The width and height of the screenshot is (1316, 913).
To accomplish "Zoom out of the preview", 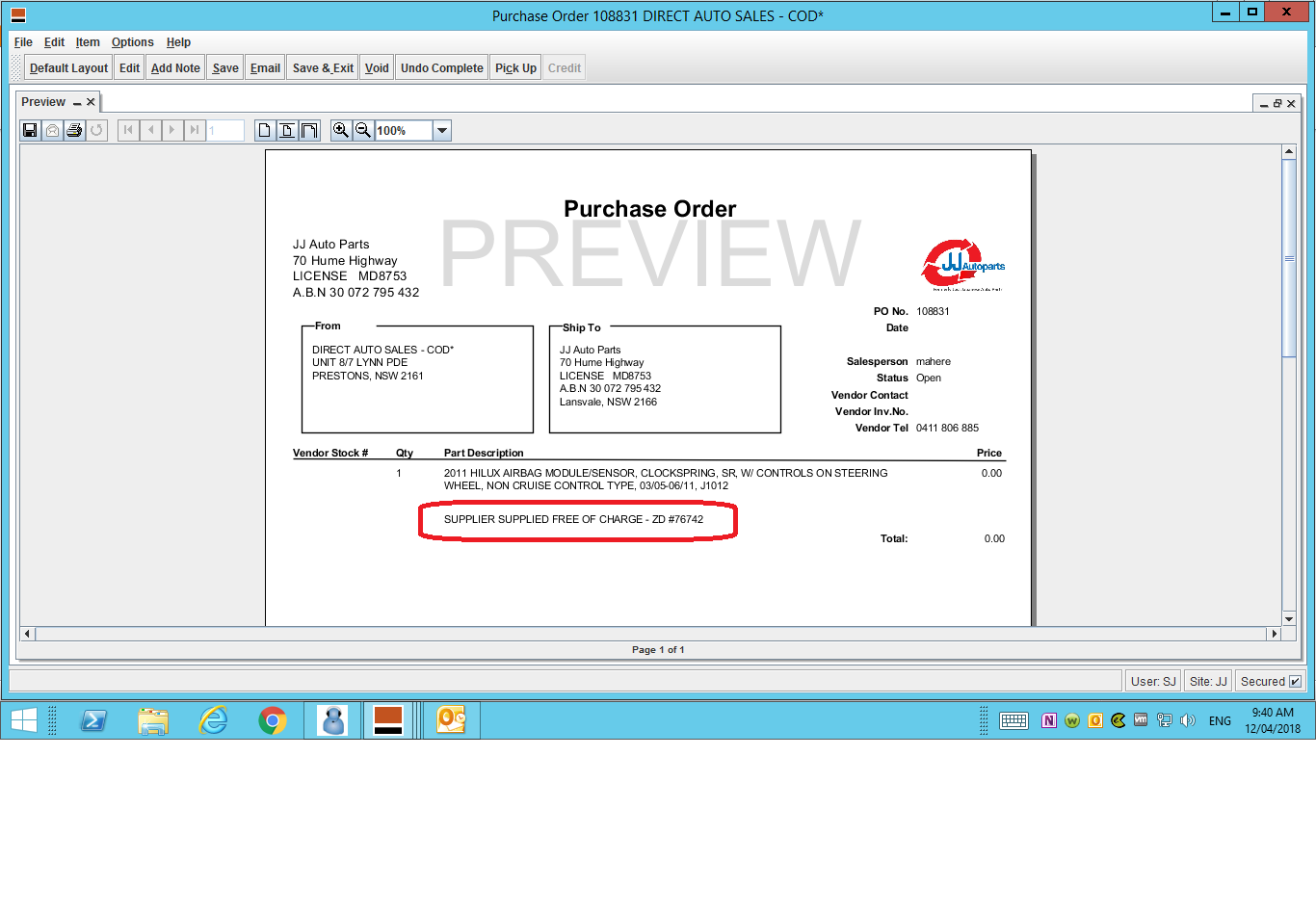I will (x=363, y=130).
